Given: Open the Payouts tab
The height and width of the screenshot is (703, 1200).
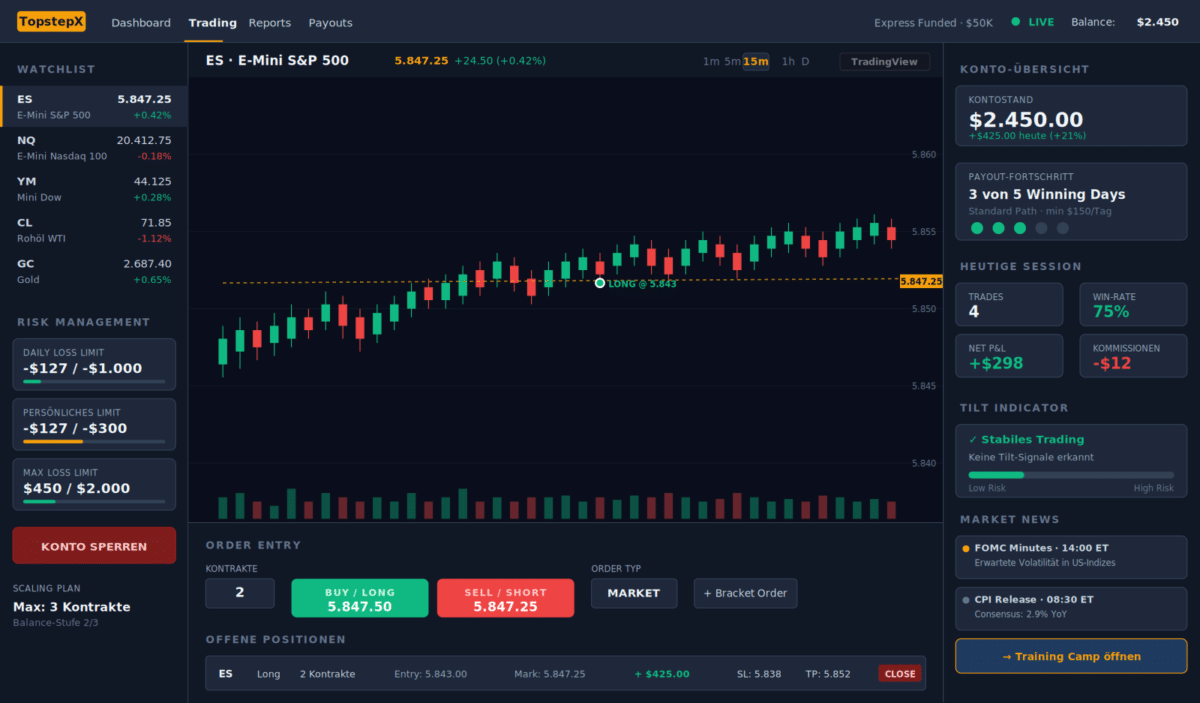Looking at the screenshot, I should 330,22.
